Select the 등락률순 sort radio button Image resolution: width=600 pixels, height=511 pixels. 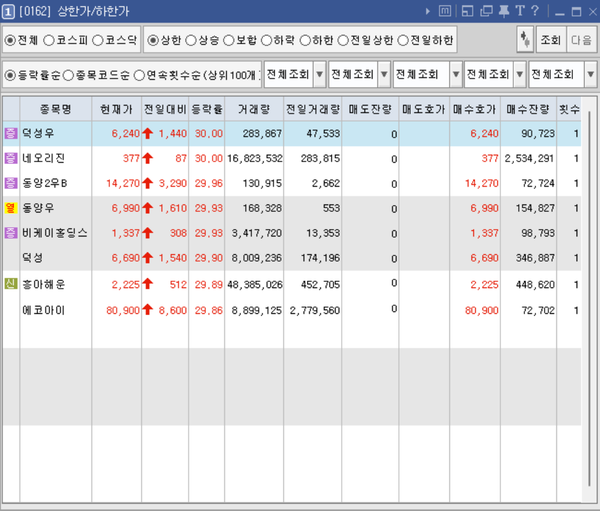(10, 75)
